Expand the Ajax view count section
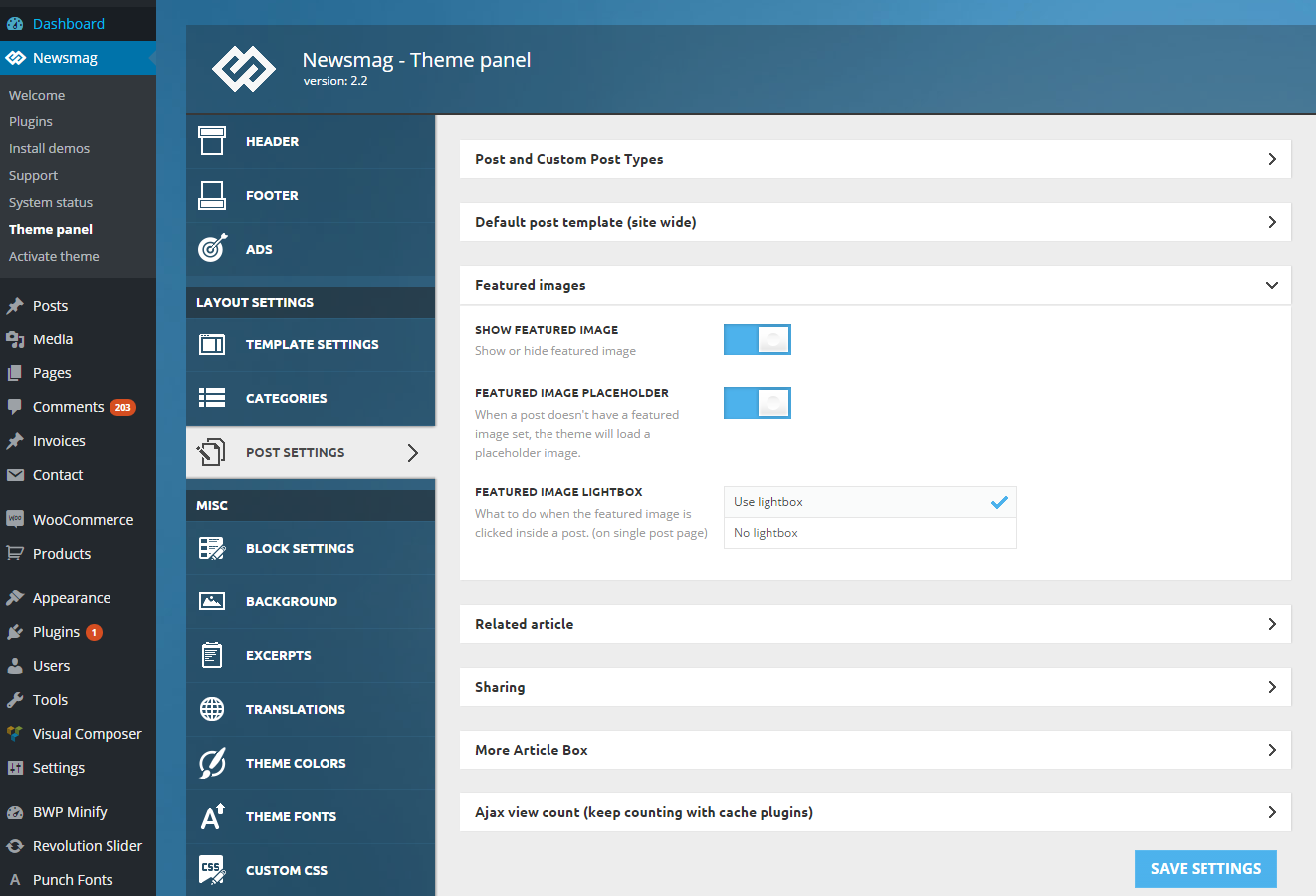Image resolution: width=1316 pixels, height=896 pixels. [x=875, y=812]
